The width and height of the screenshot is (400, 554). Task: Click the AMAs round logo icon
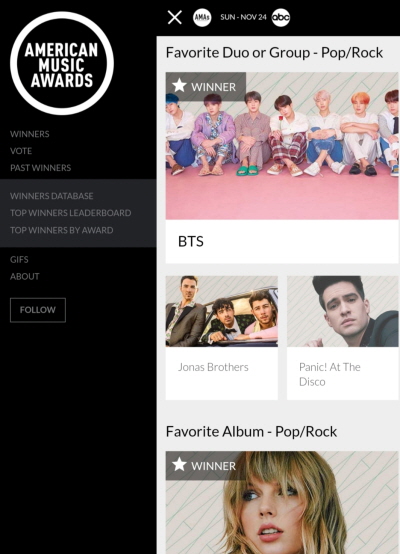point(202,17)
